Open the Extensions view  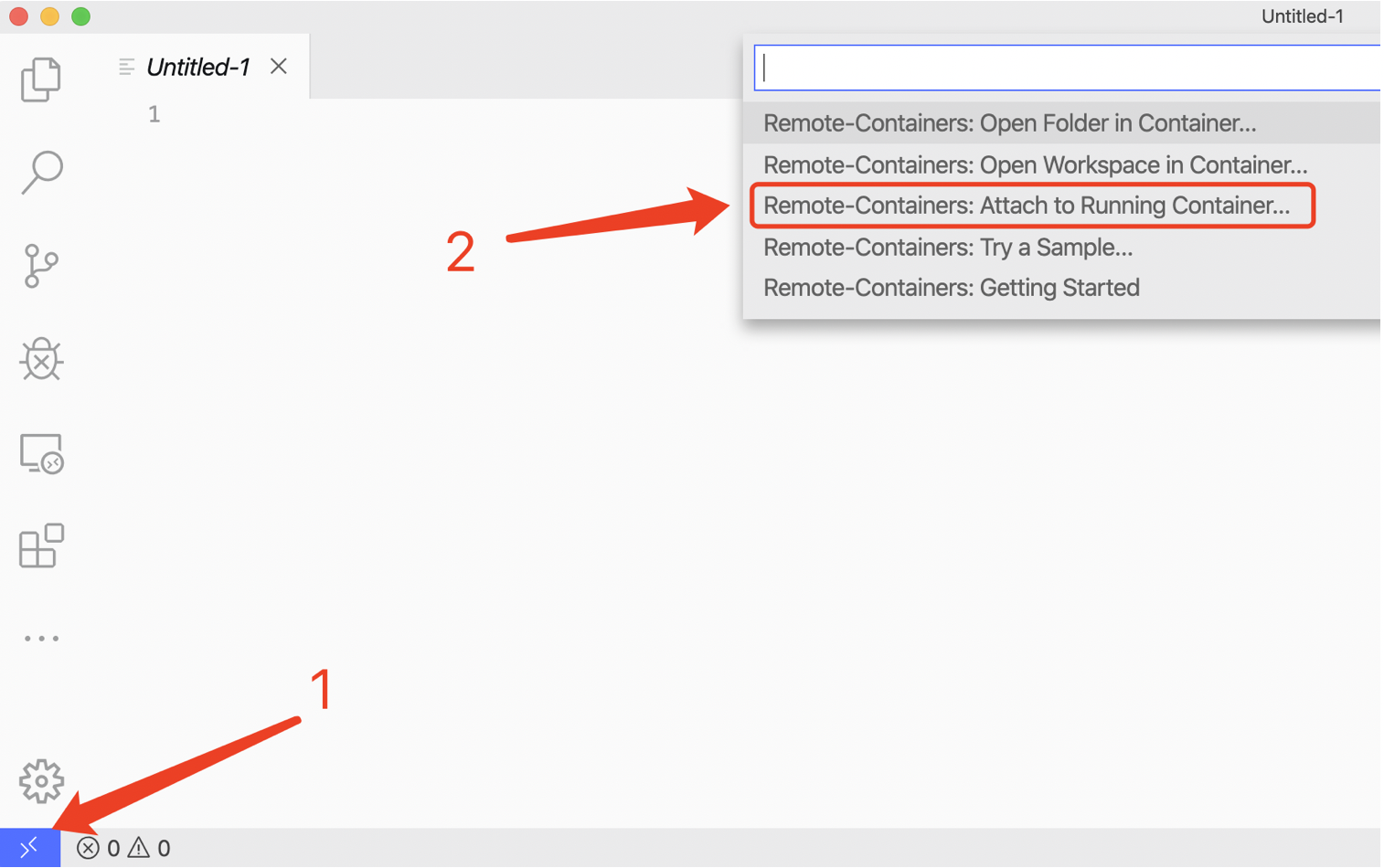point(41,545)
